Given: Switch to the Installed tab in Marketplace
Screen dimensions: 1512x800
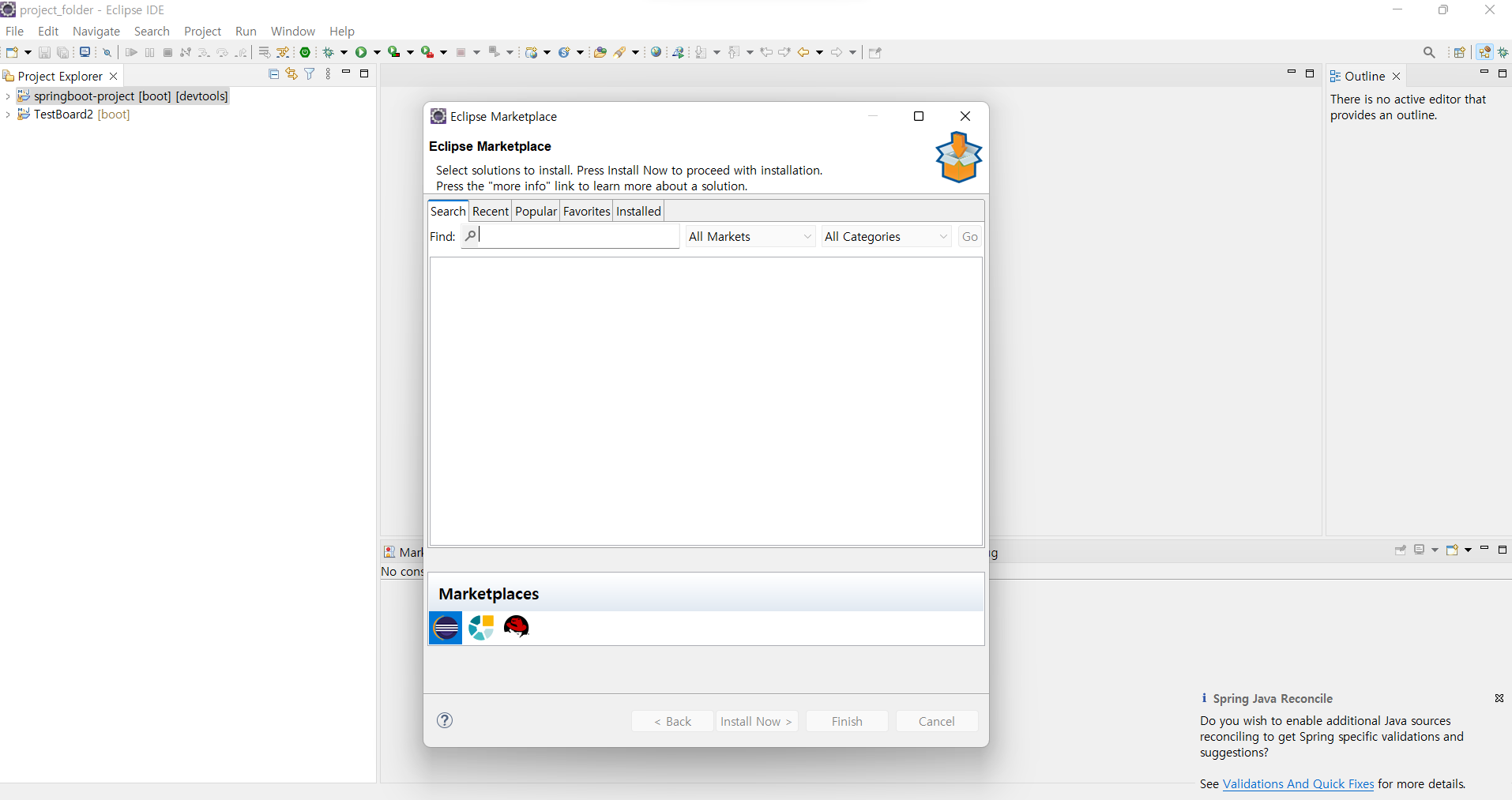Looking at the screenshot, I should coord(638,211).
